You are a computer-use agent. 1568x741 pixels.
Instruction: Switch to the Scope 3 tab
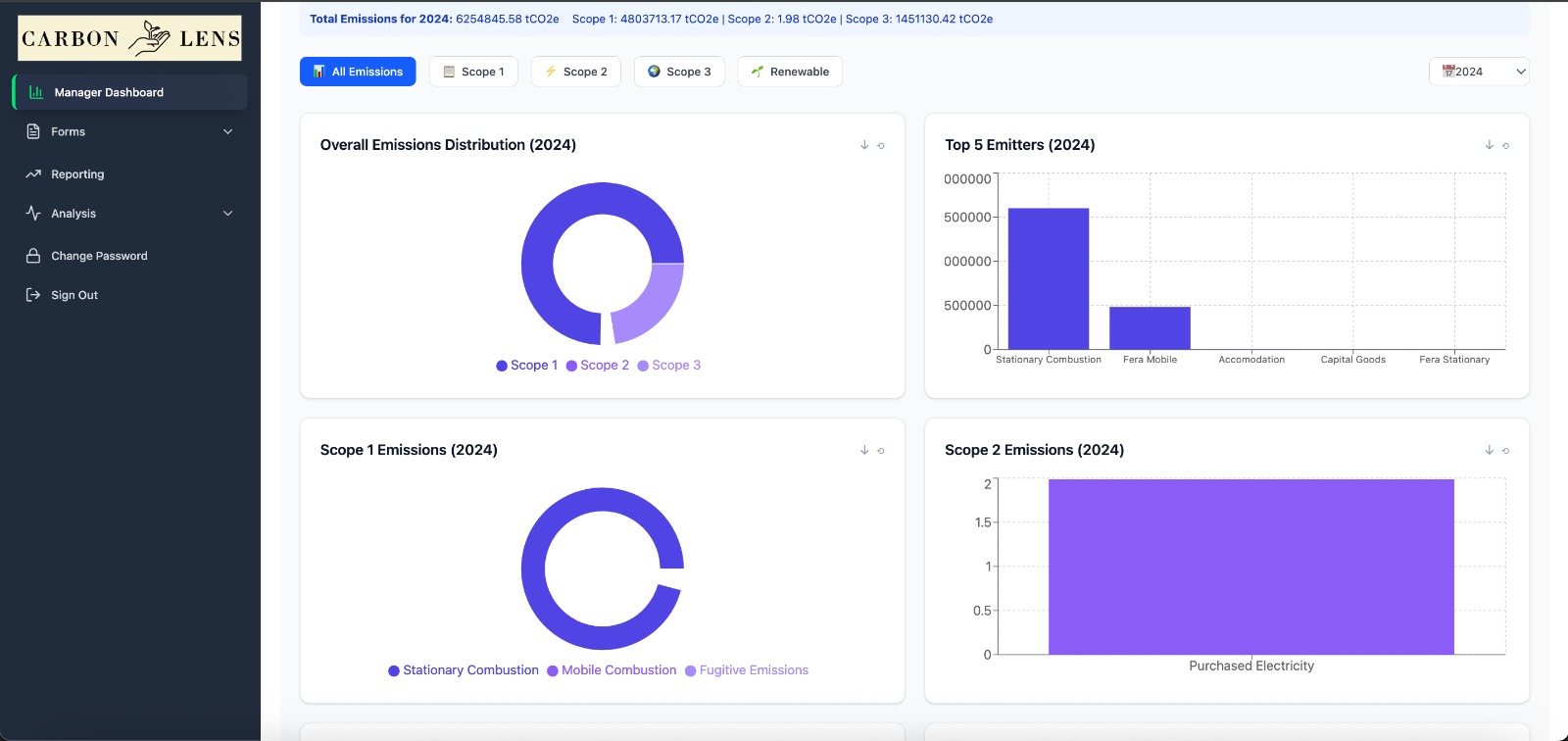tap(679, 72)
